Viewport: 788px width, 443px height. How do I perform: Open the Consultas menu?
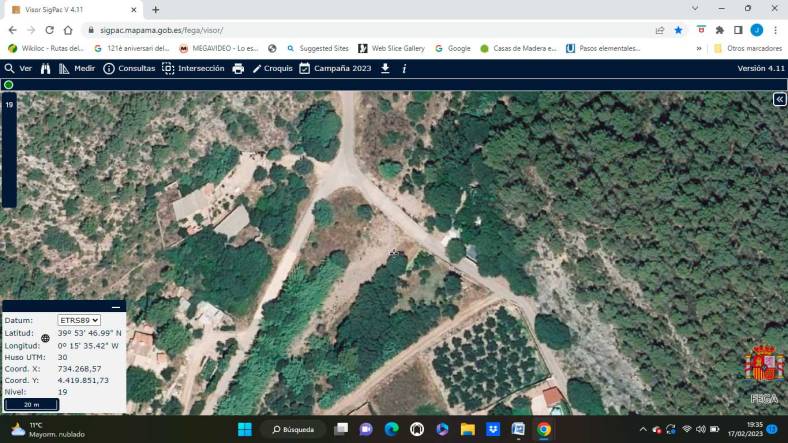(x=129, y=68)
